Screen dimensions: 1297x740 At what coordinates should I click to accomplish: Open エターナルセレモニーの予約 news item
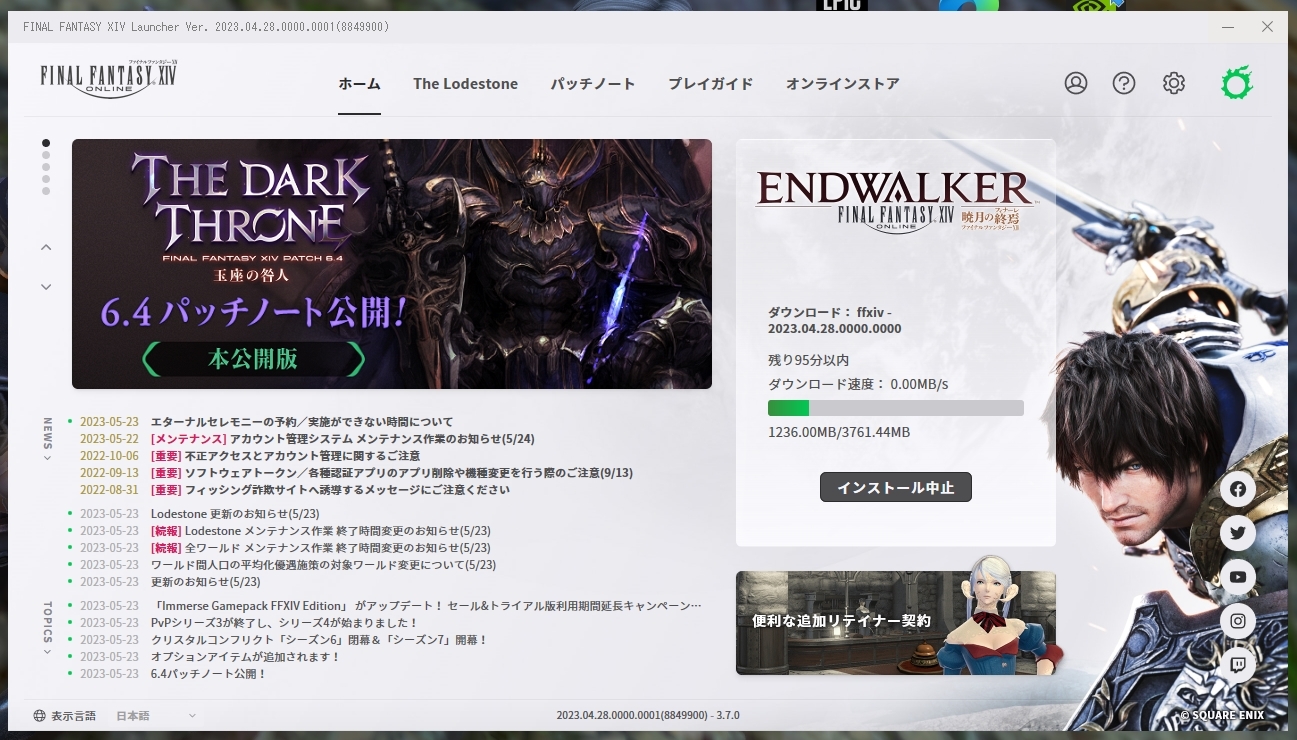pos(301,422)
